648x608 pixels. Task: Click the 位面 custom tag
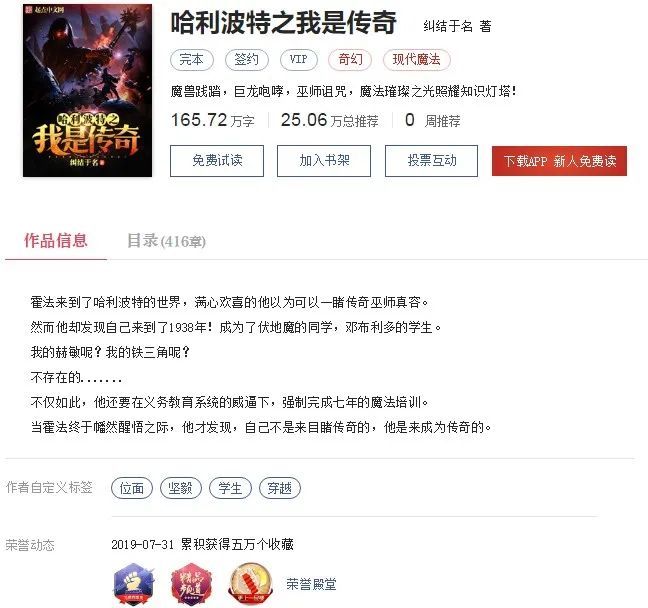(132, 488)
